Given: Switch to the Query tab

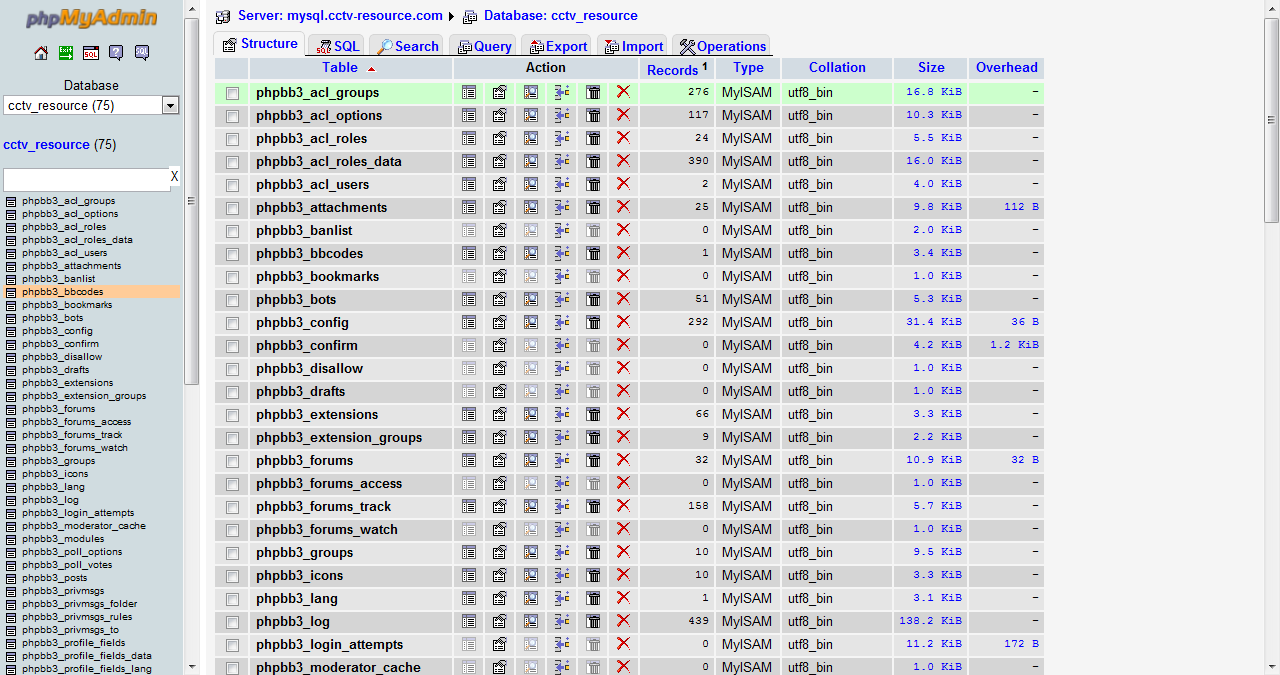Looking at the screenshot, I should [483, 46].
